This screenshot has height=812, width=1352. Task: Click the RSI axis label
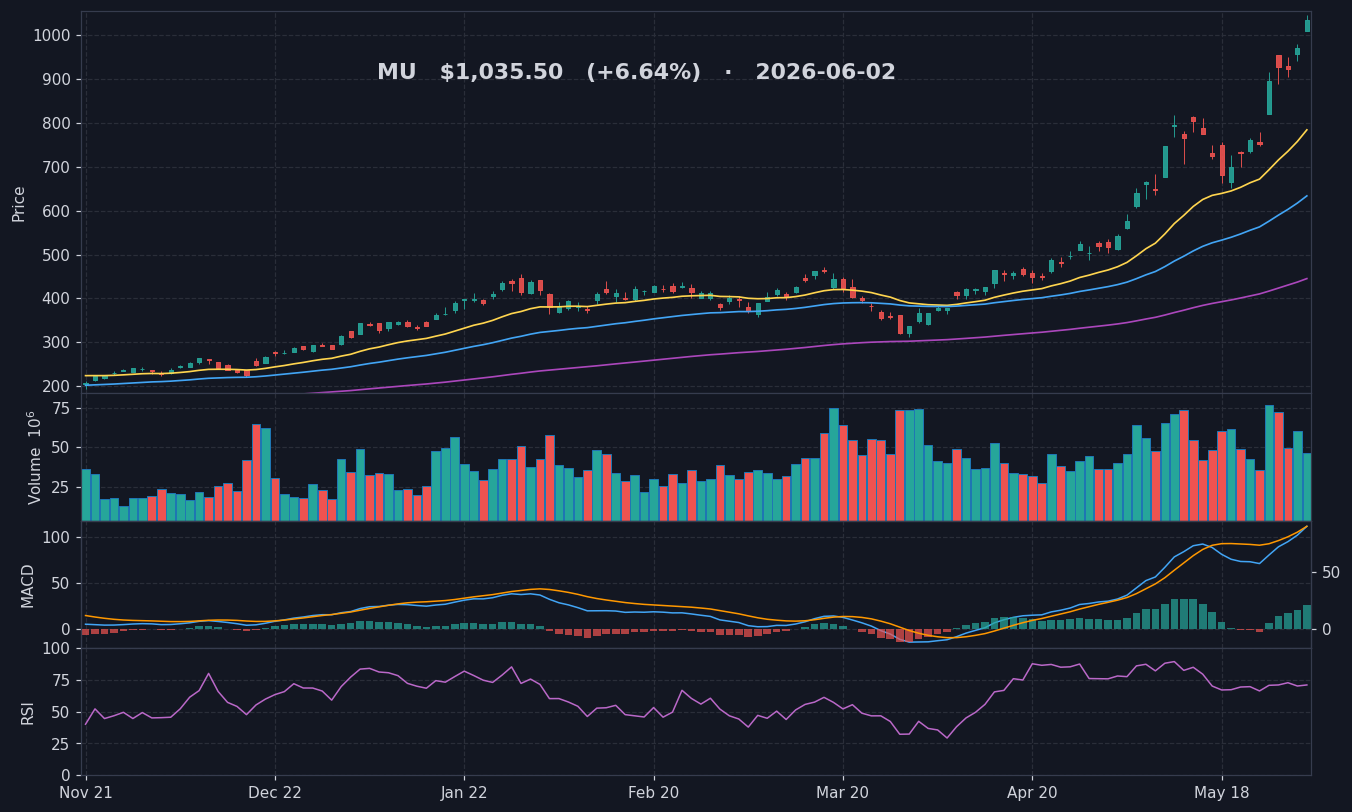tap(28, 712)
